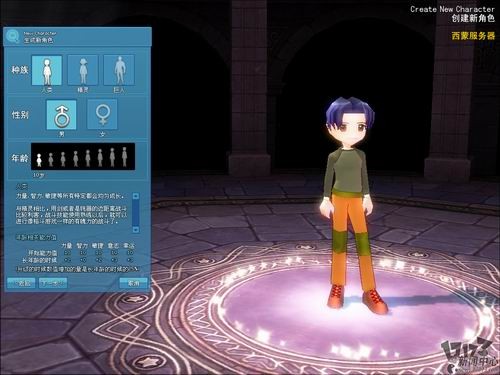The height and width of the screenshot is (375, 500).
Task: Choose the third age figure
Action: coord(63,159)
